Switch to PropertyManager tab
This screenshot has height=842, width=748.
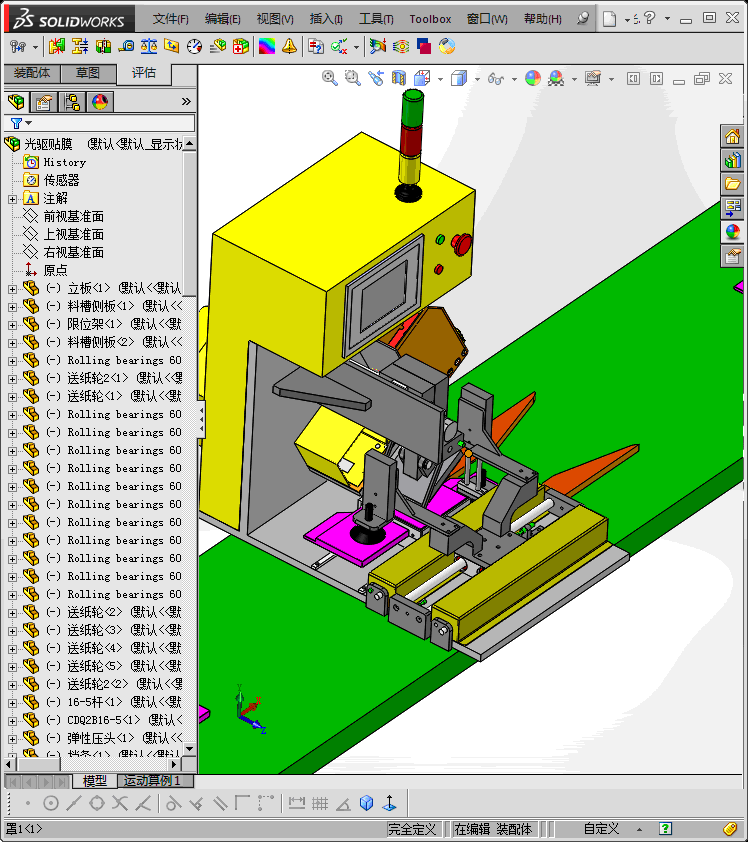point(44,101)
